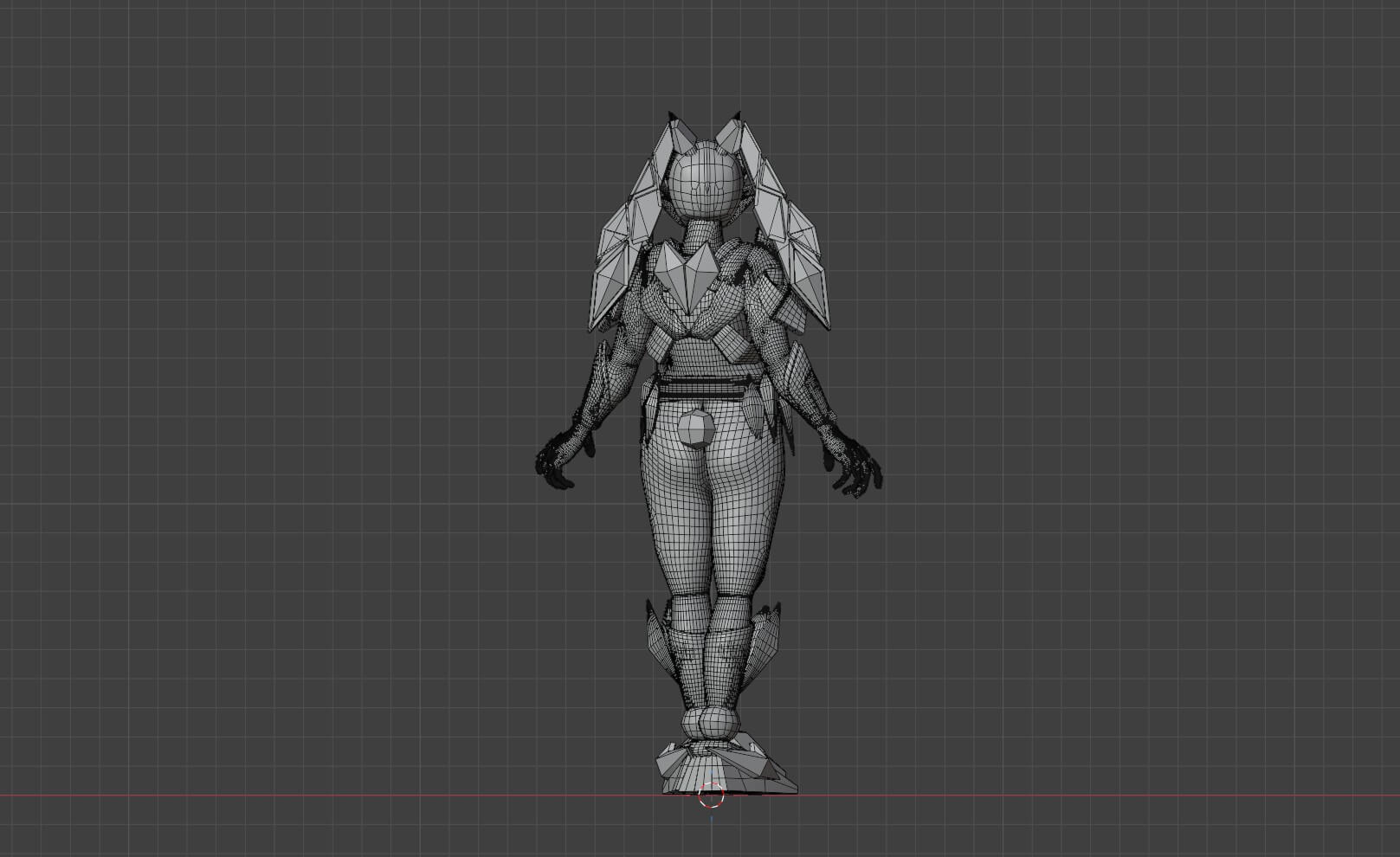Viewport: 1400px width, 857px height.
Task: Click the 3D cursor at the model's feet
Action: pos(712,795)
